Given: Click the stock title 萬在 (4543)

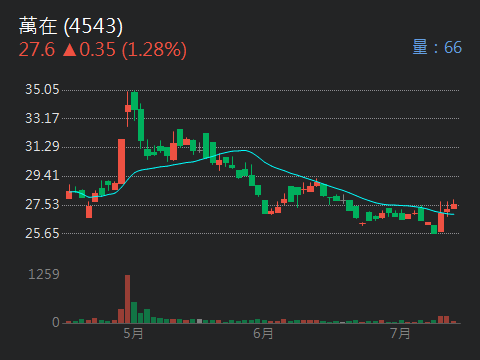Looking at the screenshot, I should (71, 26).
